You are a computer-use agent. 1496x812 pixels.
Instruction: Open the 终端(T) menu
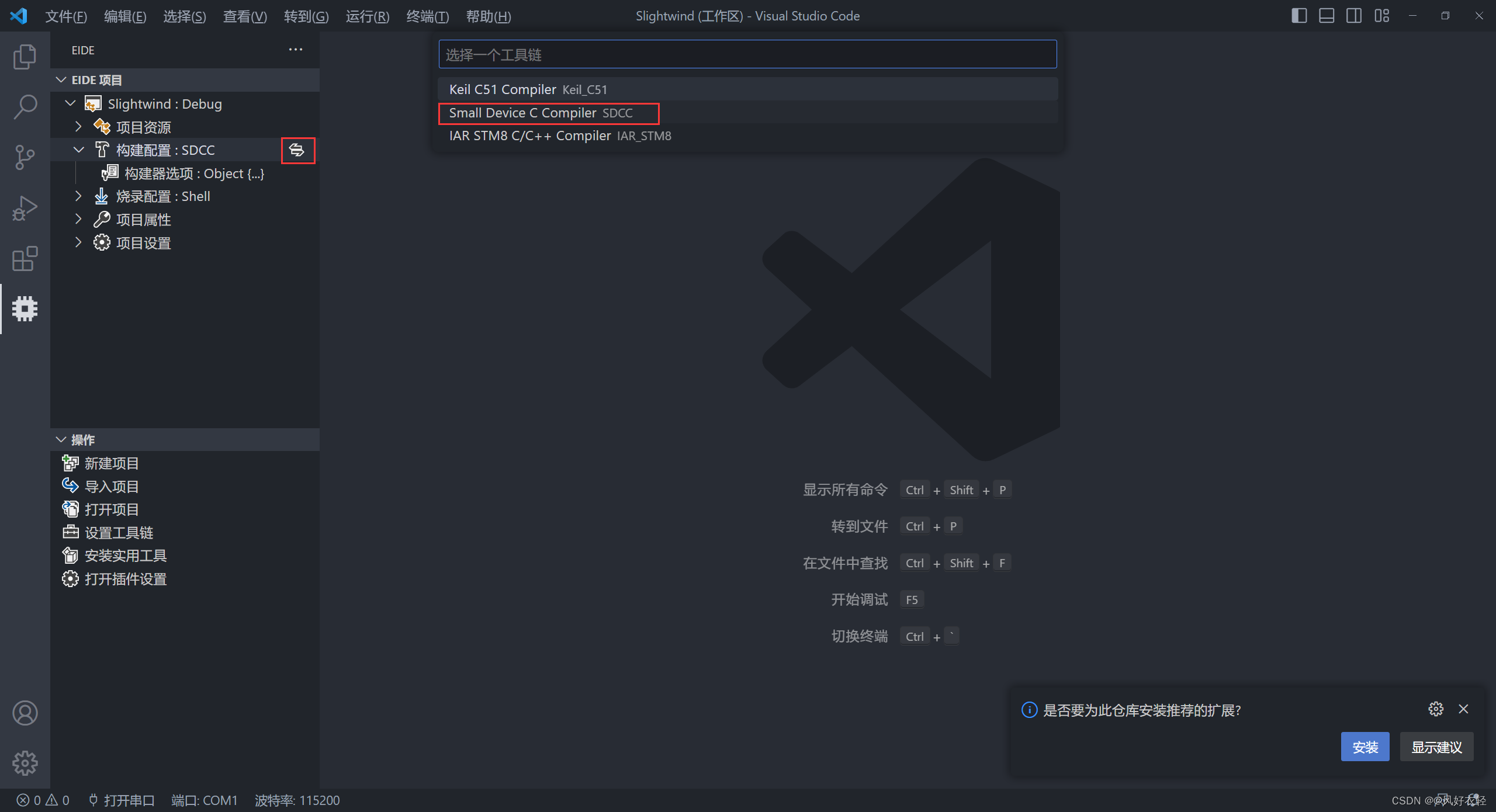(428, 16)
